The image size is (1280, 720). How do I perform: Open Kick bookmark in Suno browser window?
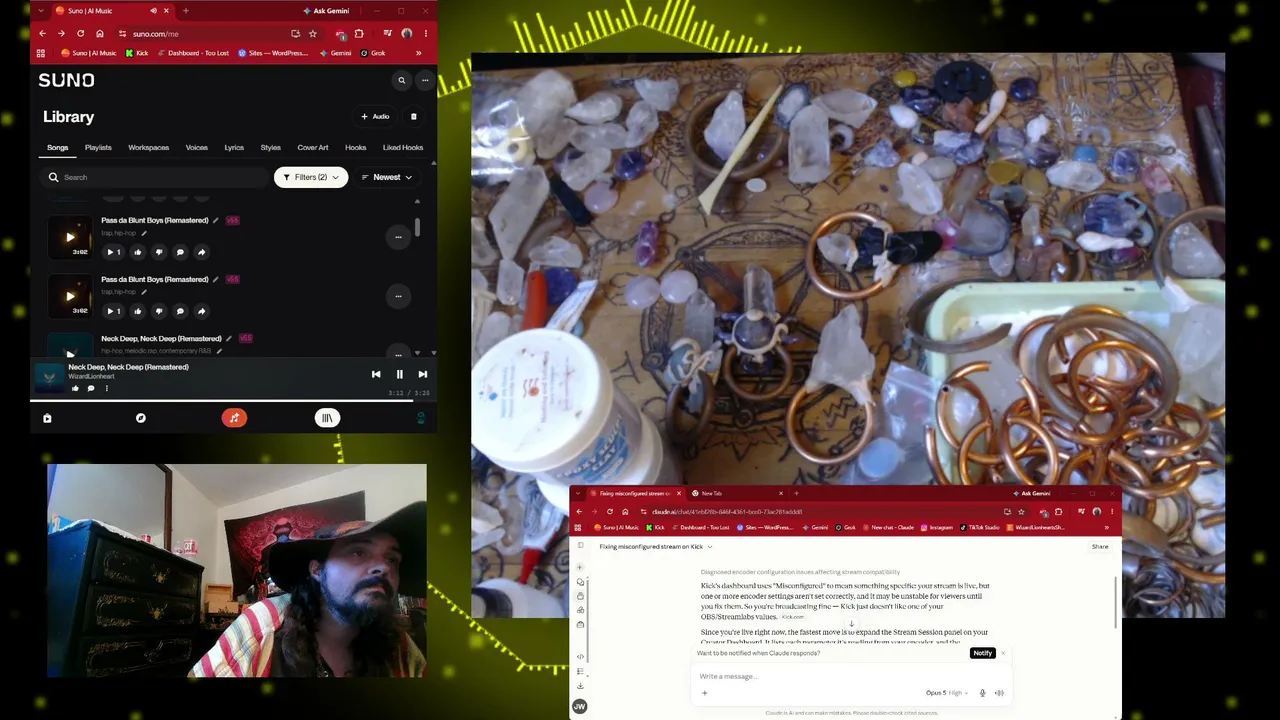tap(137, 53)
